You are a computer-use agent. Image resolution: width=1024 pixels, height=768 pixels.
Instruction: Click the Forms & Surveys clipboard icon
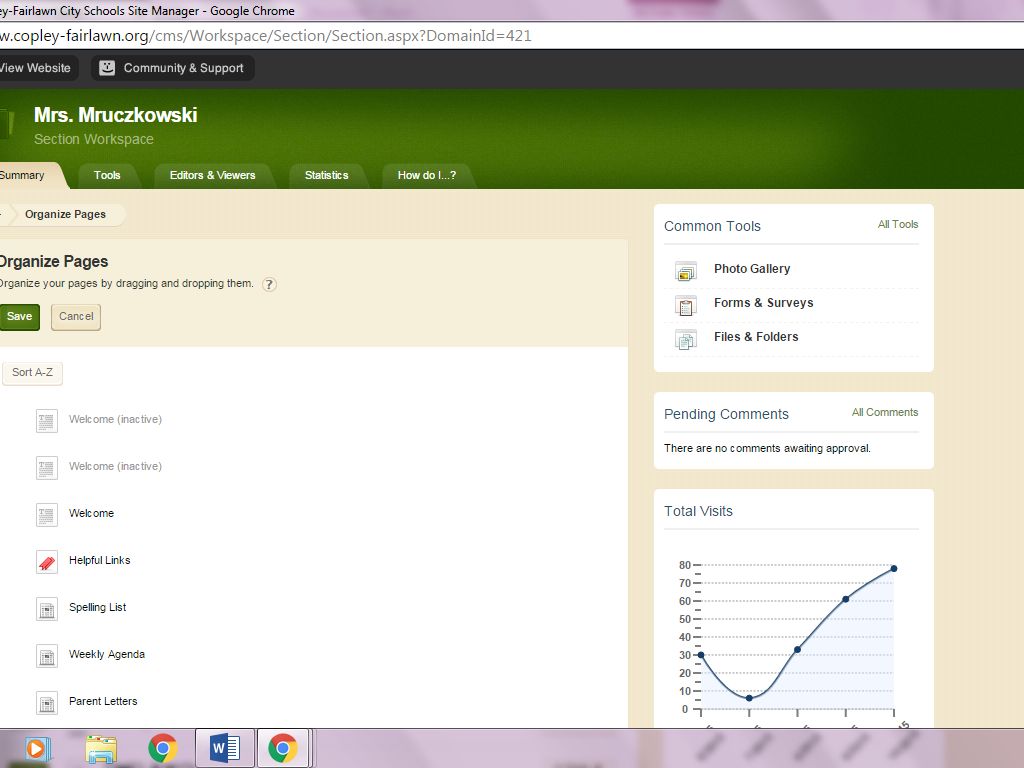coord(686,305)
